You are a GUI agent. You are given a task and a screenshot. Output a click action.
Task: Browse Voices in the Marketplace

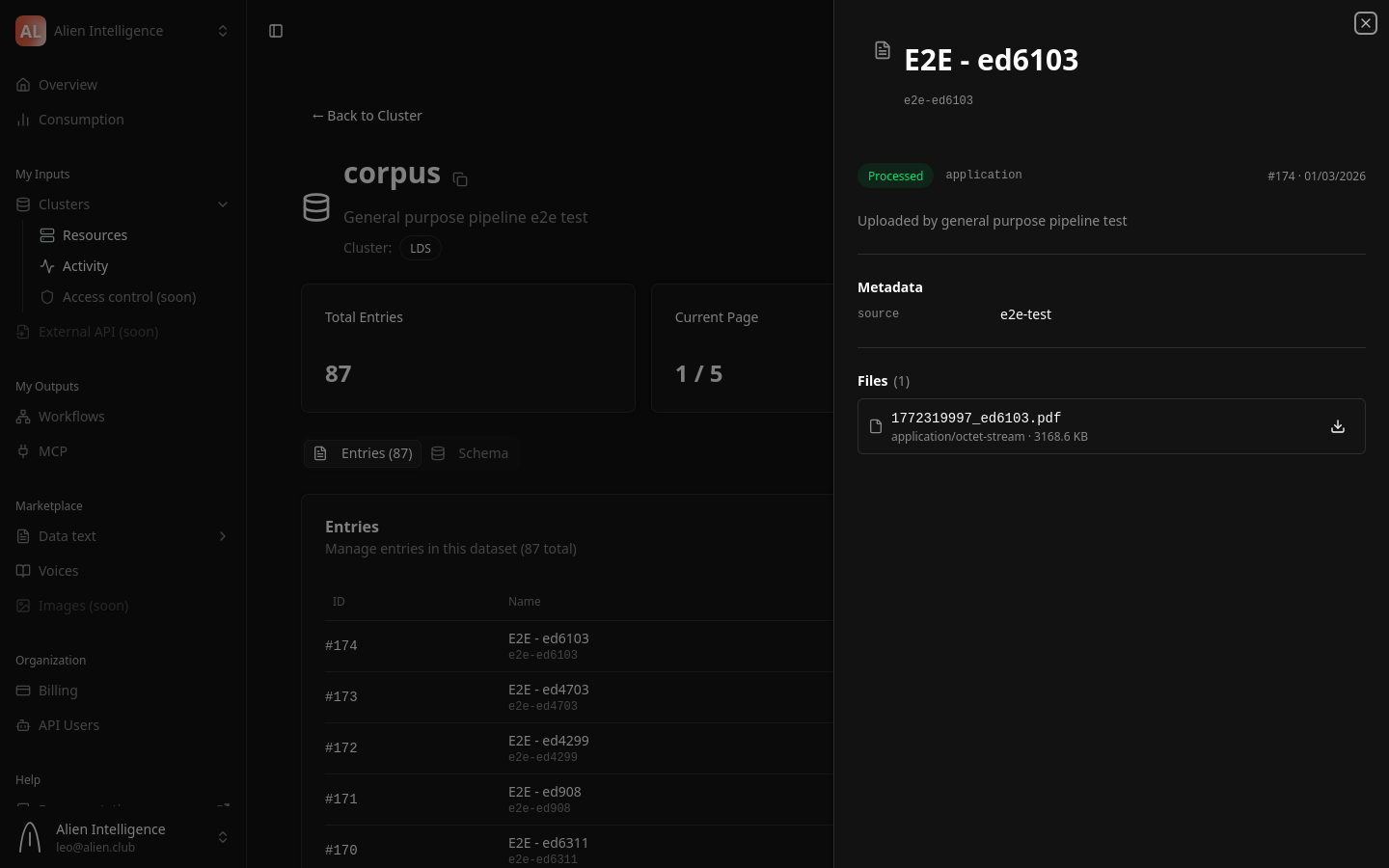[59, 570]
